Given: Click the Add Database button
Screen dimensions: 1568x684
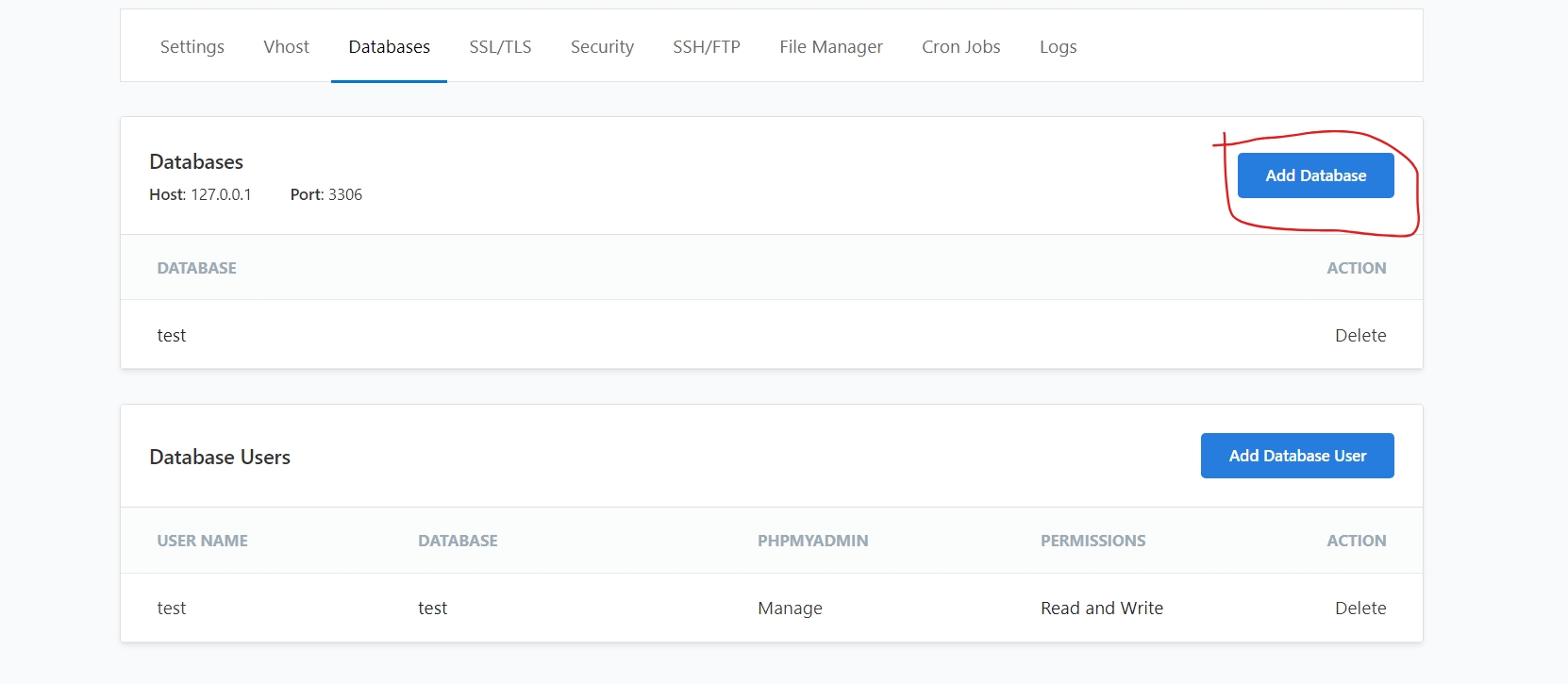Looking at the screenshot, I should point(1315,175).
